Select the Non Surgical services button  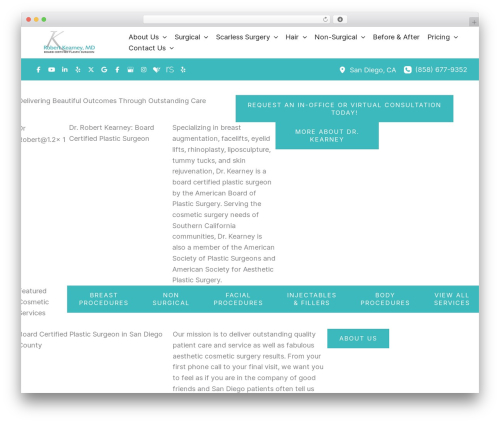point(171,299)
